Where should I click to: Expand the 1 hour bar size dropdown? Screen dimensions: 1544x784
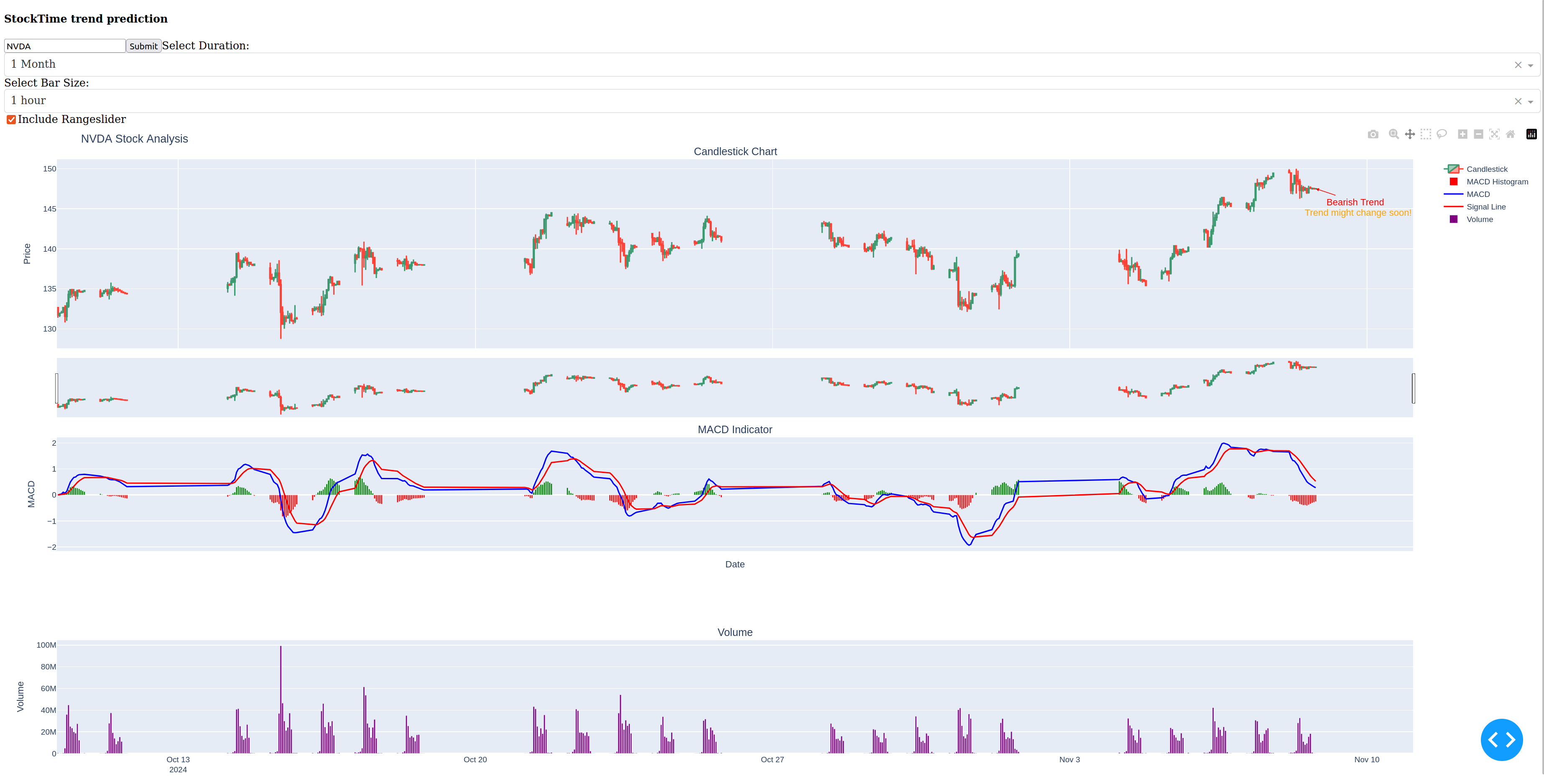click(x=755, y=101)
